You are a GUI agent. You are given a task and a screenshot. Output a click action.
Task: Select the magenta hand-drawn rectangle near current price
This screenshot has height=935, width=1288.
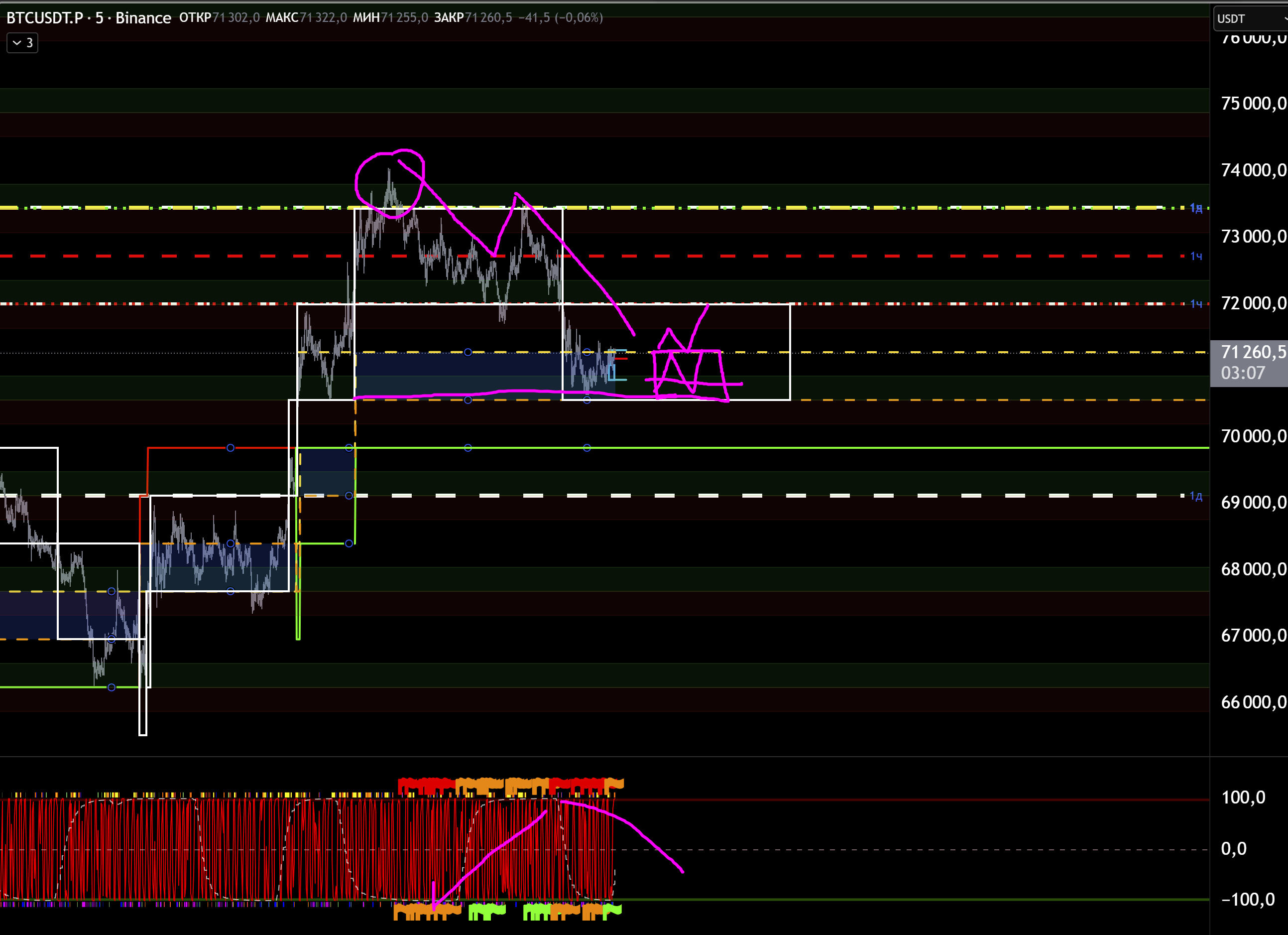722,369
